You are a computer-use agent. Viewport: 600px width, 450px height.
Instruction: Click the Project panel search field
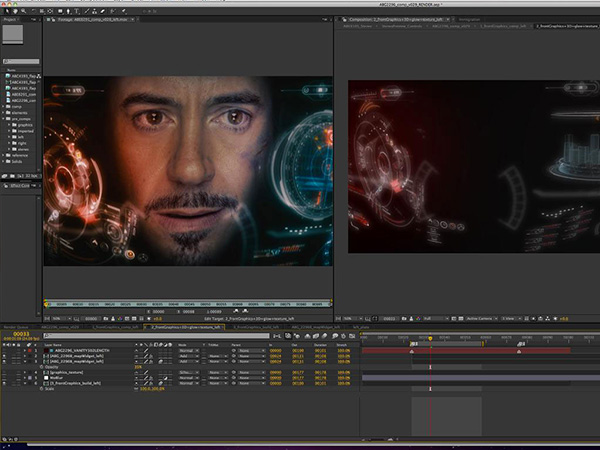click(21, 61)
